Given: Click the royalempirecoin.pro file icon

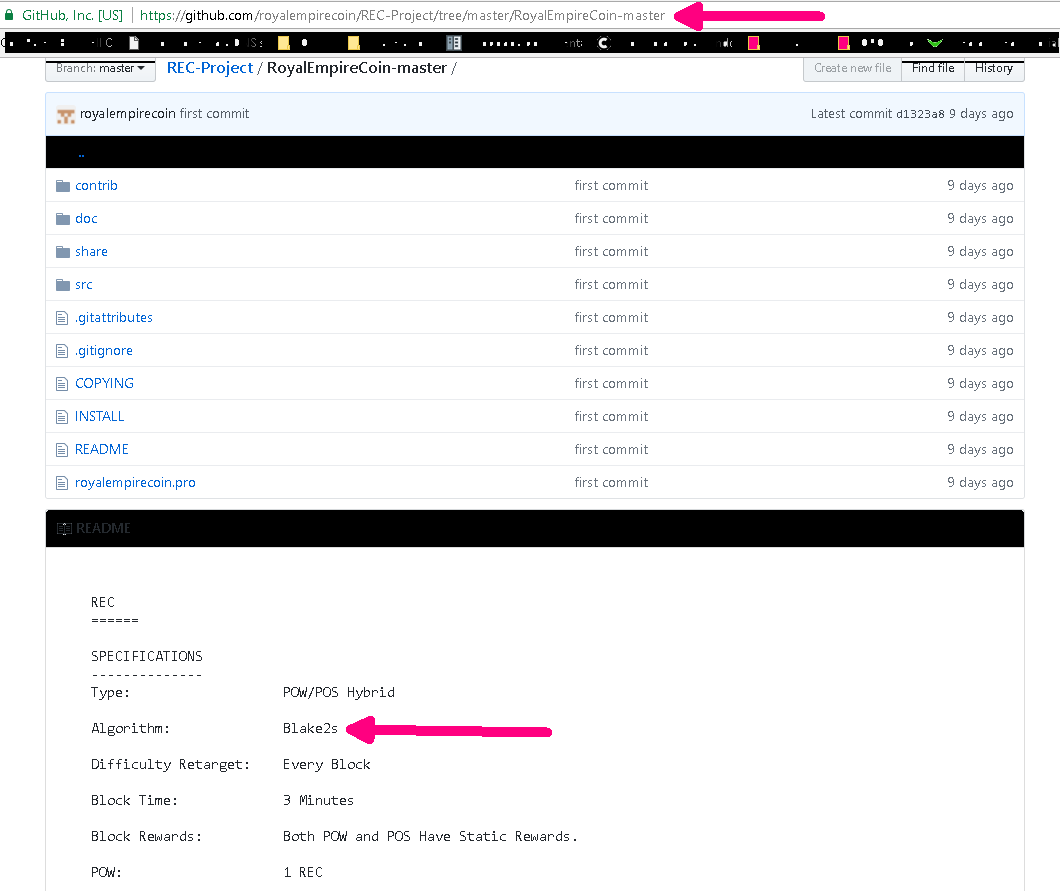Looking at the screenshot, I should [62, 483].
